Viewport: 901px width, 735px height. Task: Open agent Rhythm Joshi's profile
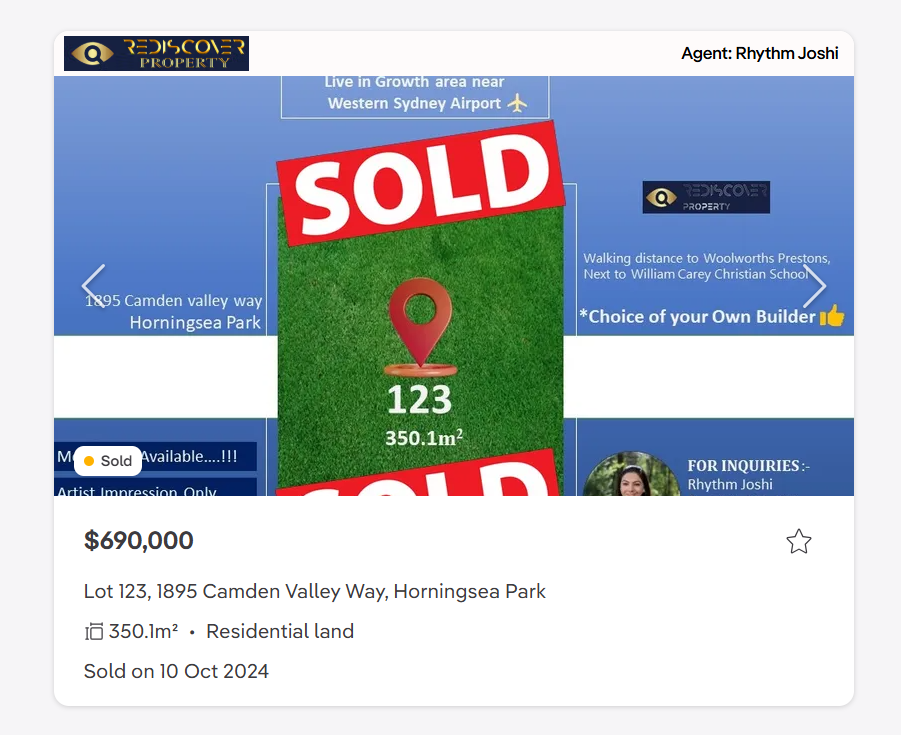(760, 53)
